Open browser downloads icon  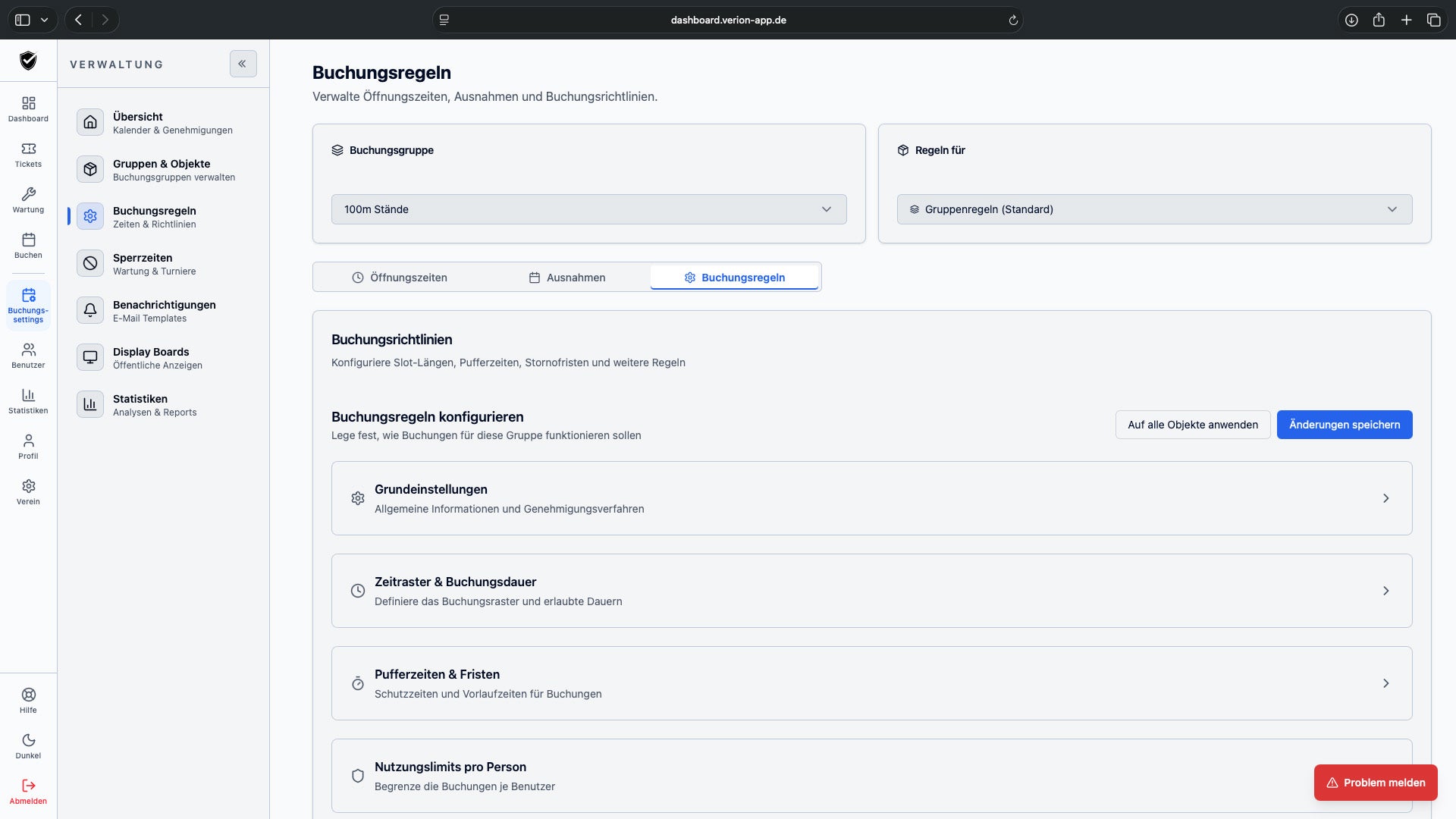[1351, 20]
